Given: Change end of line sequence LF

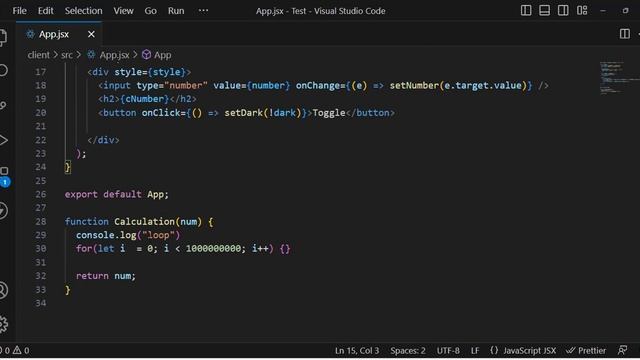Looking at the screenshot, I should (475, 351).
